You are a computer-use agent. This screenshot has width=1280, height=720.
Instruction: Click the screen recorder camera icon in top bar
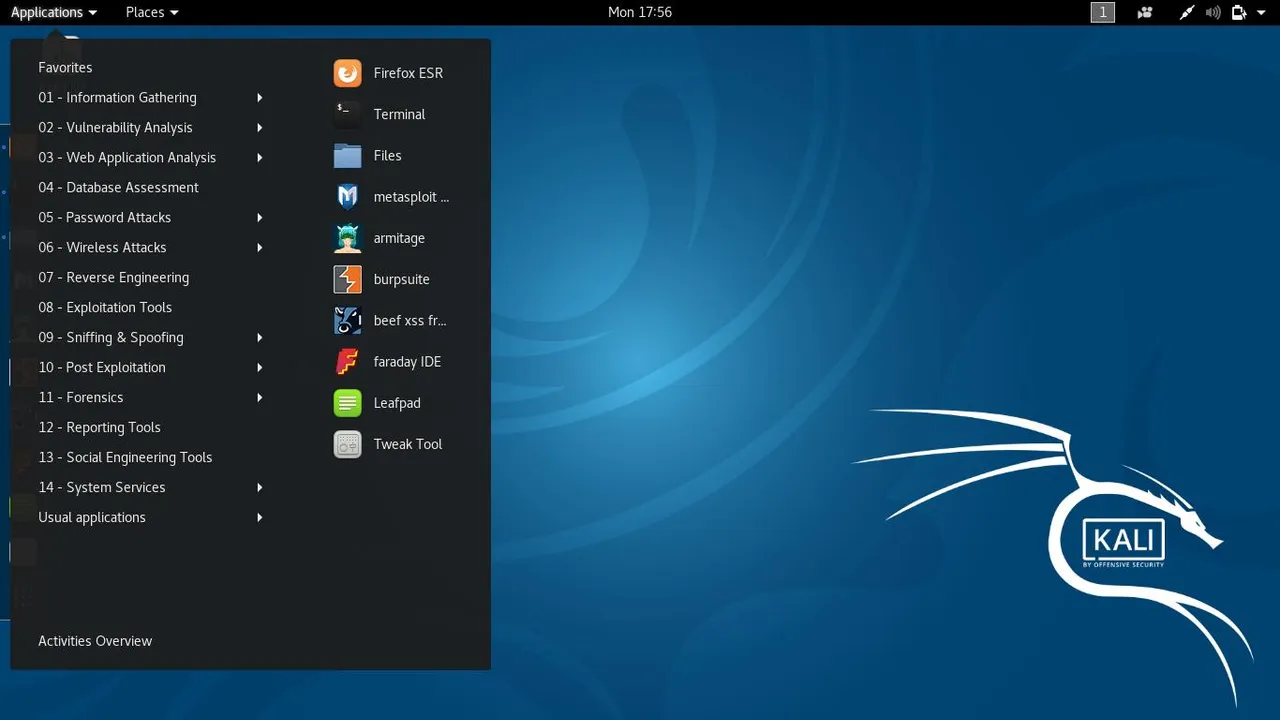[1145, 12]
